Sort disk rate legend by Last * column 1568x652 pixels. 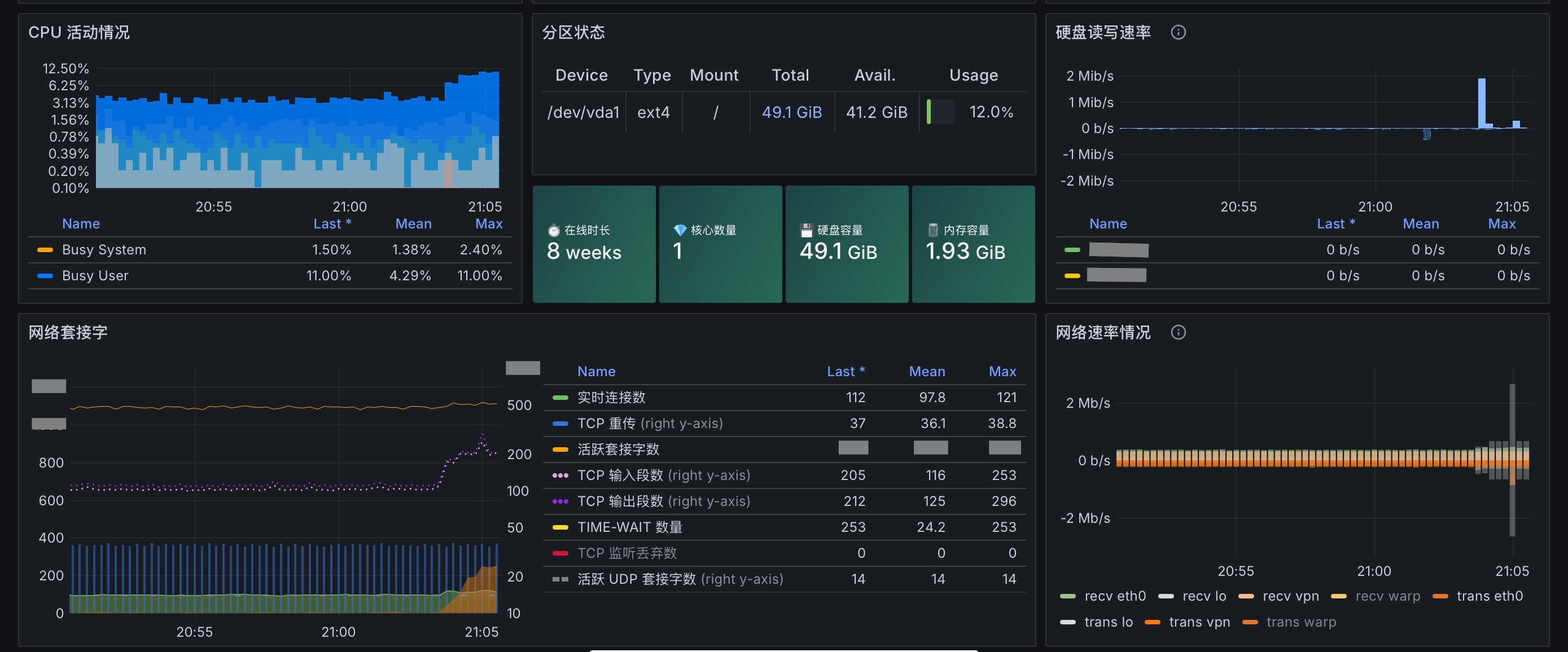click(1335, 224)
